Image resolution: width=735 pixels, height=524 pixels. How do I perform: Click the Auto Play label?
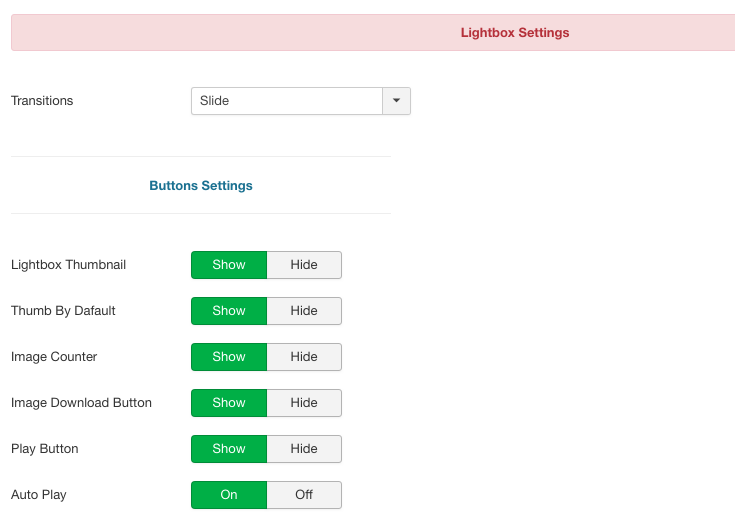[x=39, y=495]
